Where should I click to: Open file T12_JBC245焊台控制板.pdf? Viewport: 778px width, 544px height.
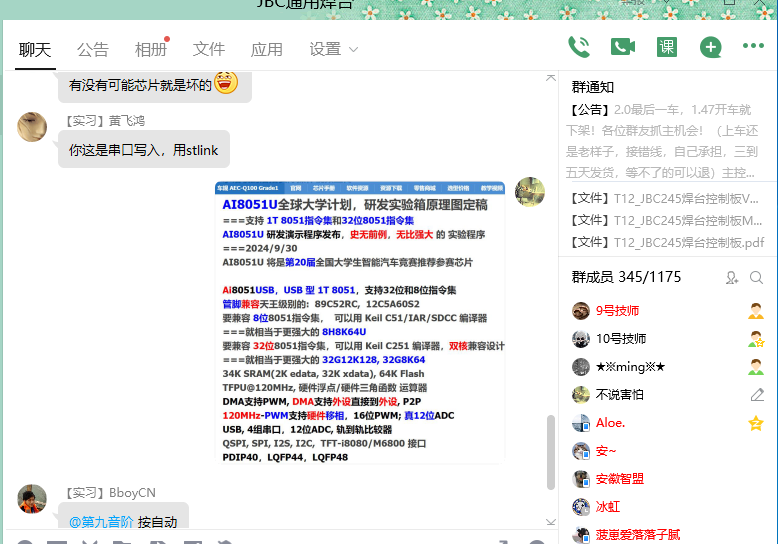coord(667,243)
